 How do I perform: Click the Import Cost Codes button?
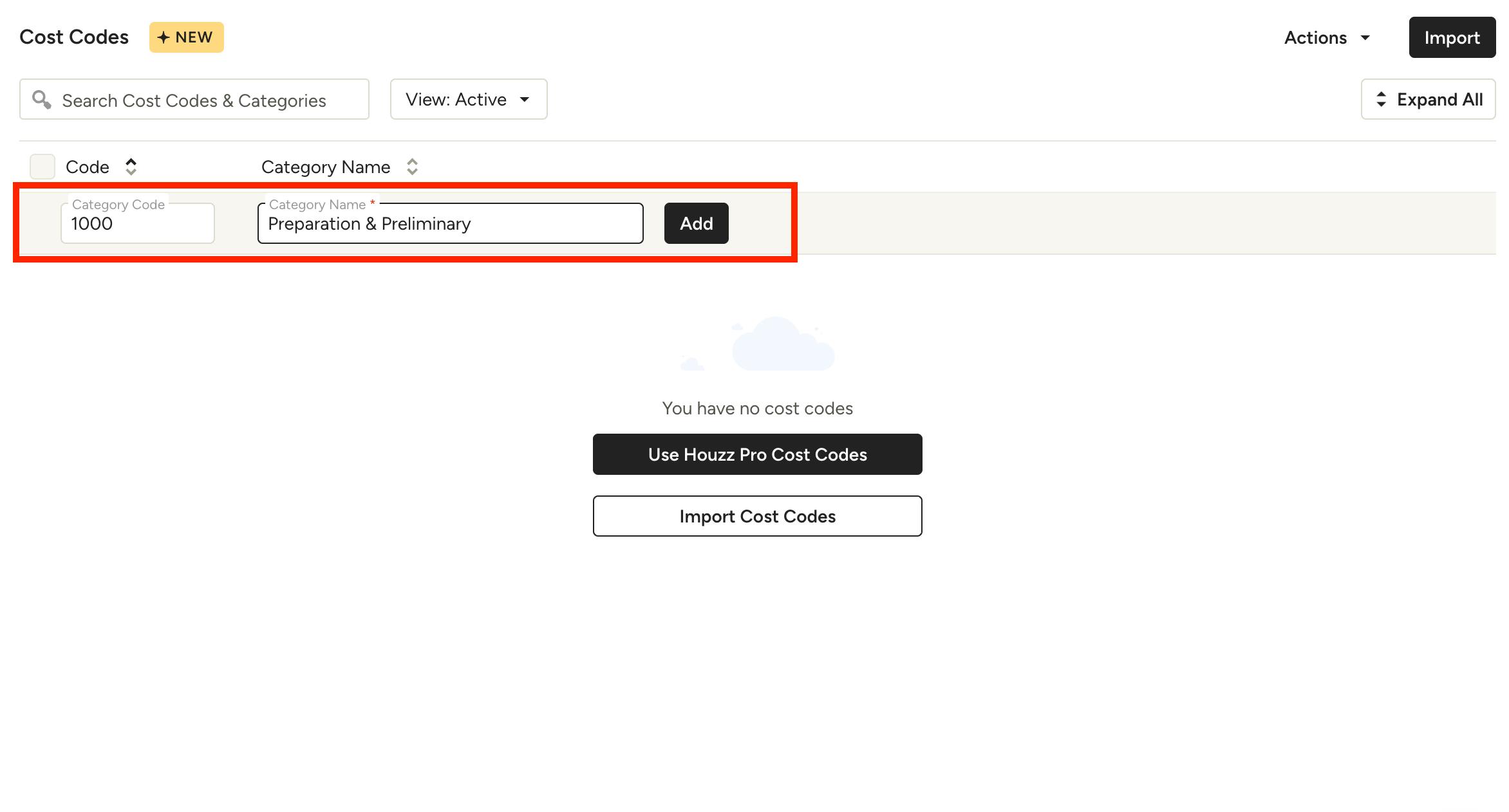tap(757, 516)
